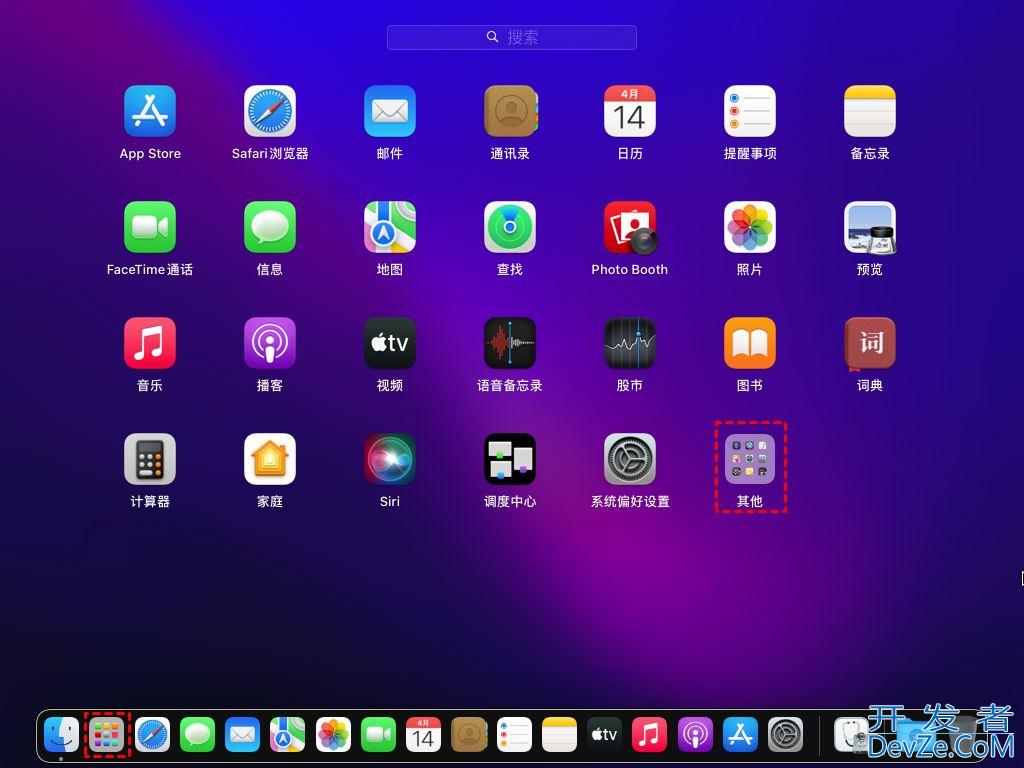Open 语音备忘录 (Voice Memos) app
Viewport: 1024px width, 768px height.
coord(510,344)
